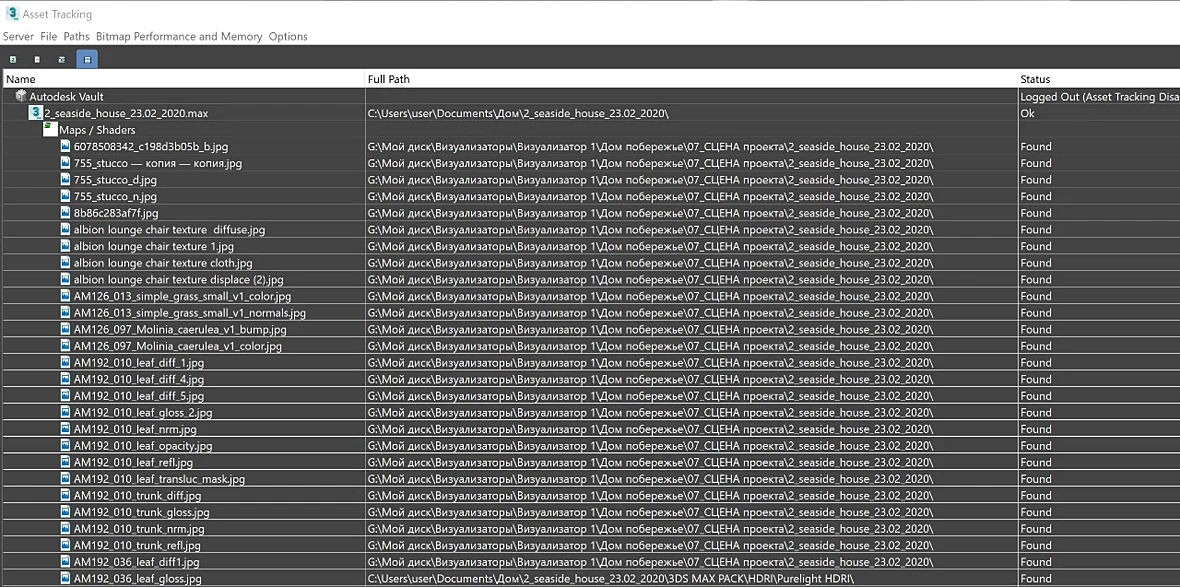The image size is (1180, 587).
Task: Sort by the Full Path column header
Action: click(691, 79)
